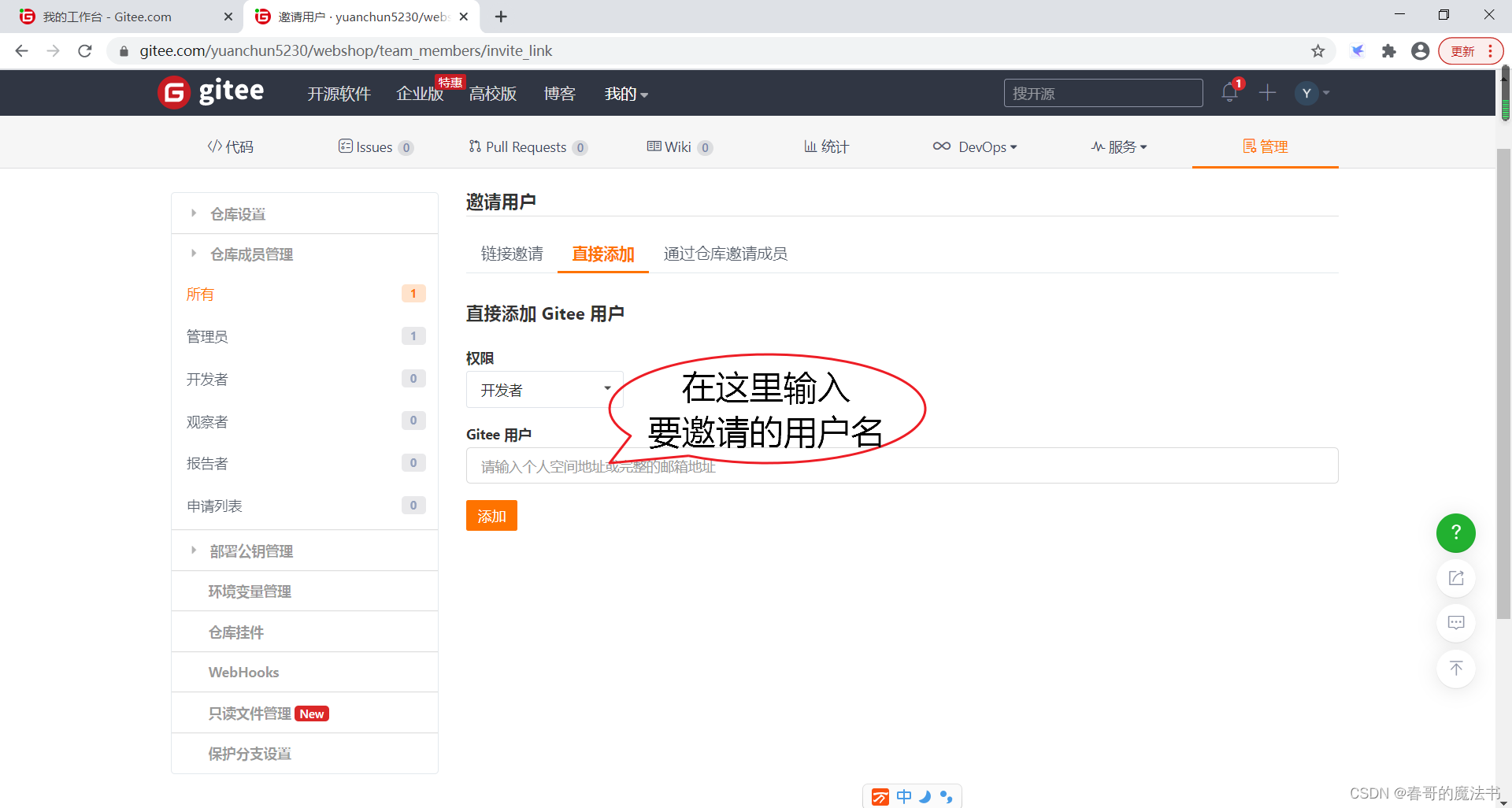Click the Sogou input method logo icon
Screen dimensions: 1512x808
click(880, 797)
